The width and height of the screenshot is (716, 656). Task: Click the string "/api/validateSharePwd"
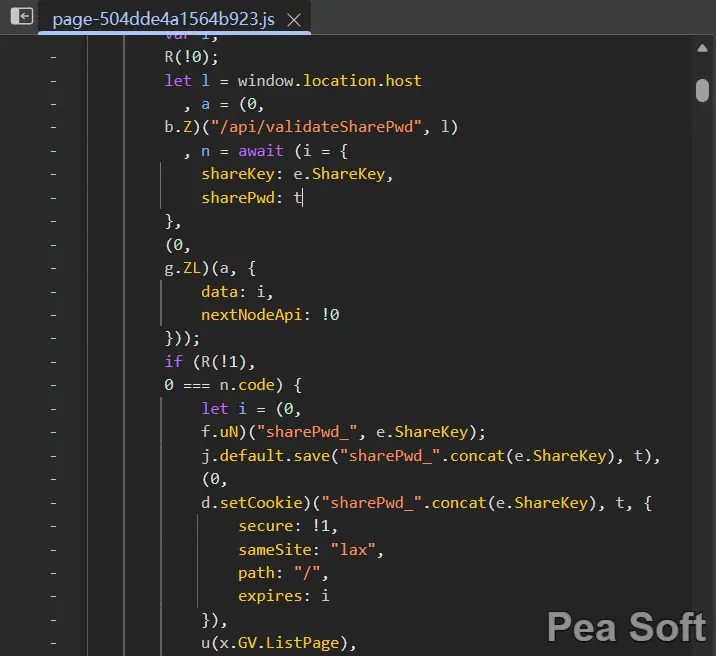pos(316,127)
